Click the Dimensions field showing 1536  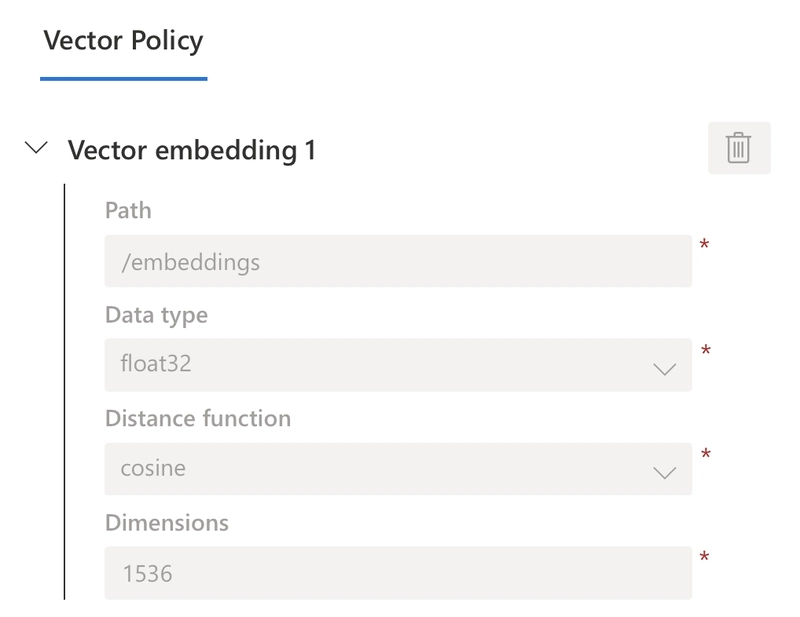pos(398,573)
